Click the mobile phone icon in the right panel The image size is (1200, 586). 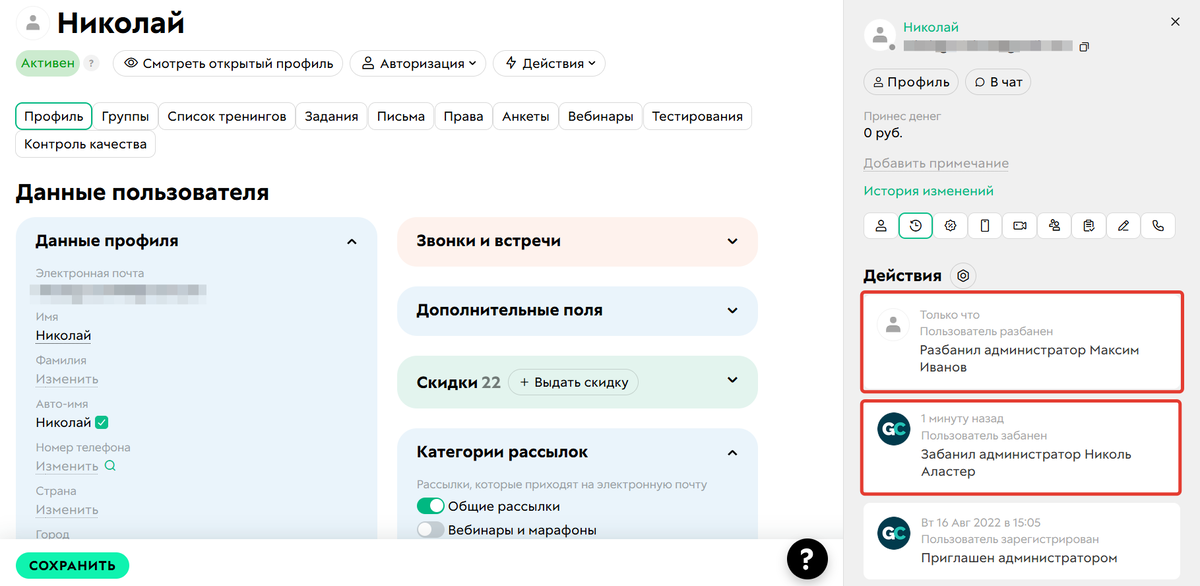tap(984, 225)
